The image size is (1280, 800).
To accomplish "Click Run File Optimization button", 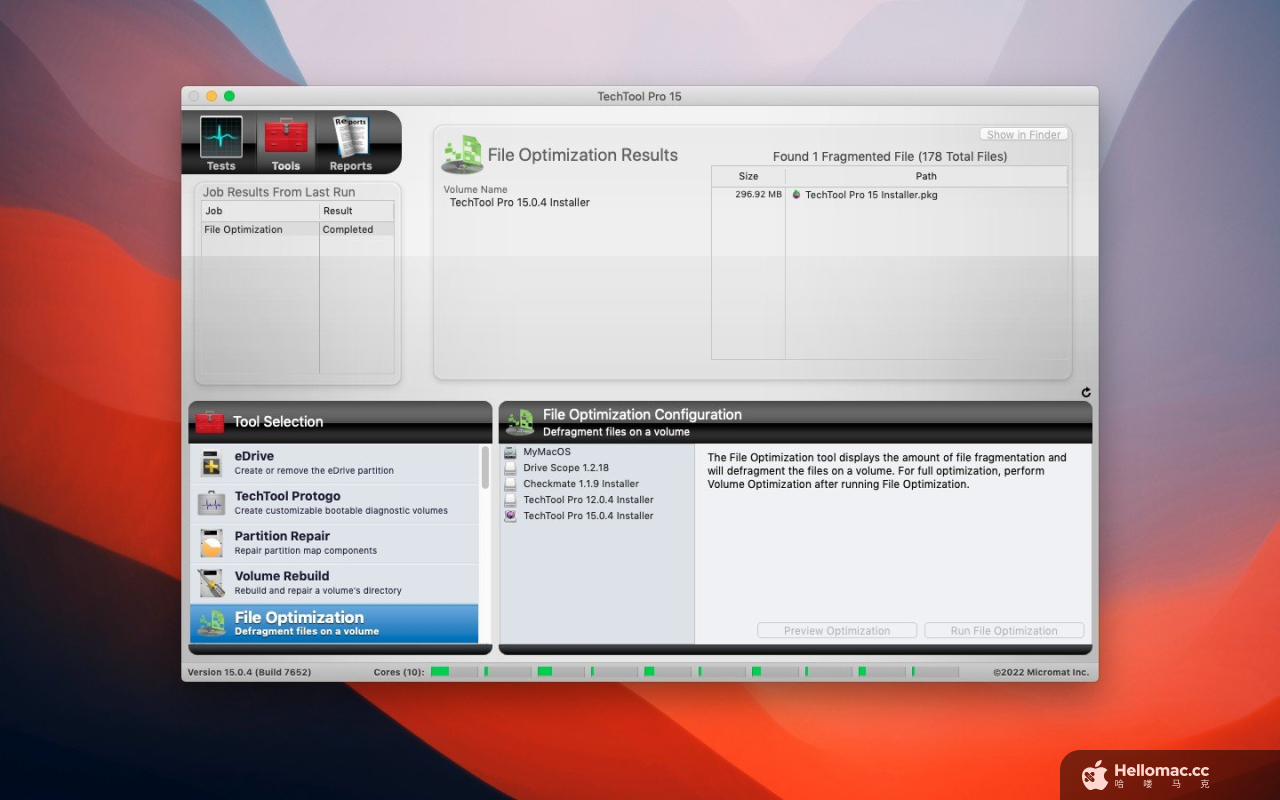I will (x=1004, y=631).
